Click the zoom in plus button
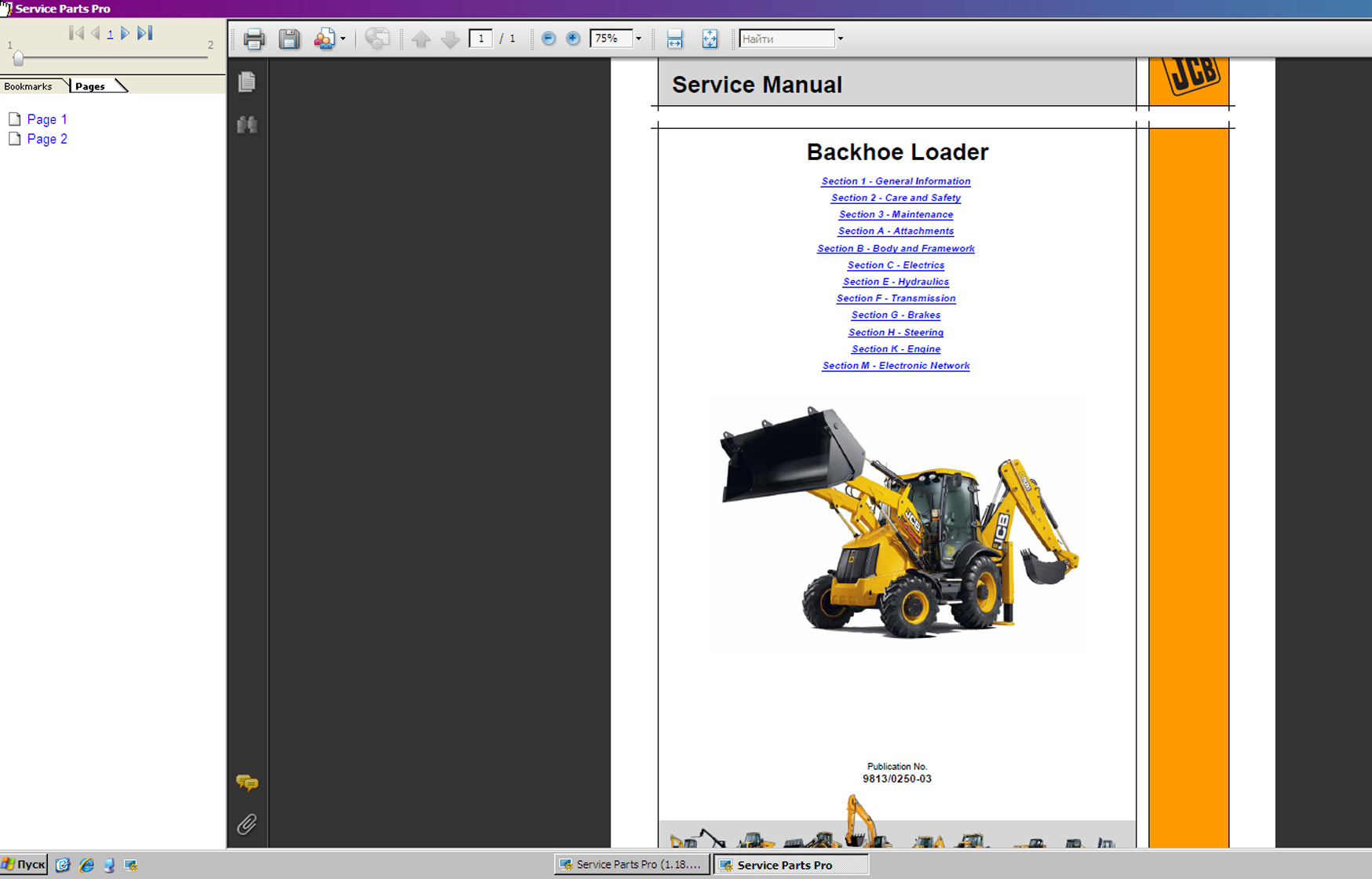Screen dimensions: 1372x879 point(573,38)
